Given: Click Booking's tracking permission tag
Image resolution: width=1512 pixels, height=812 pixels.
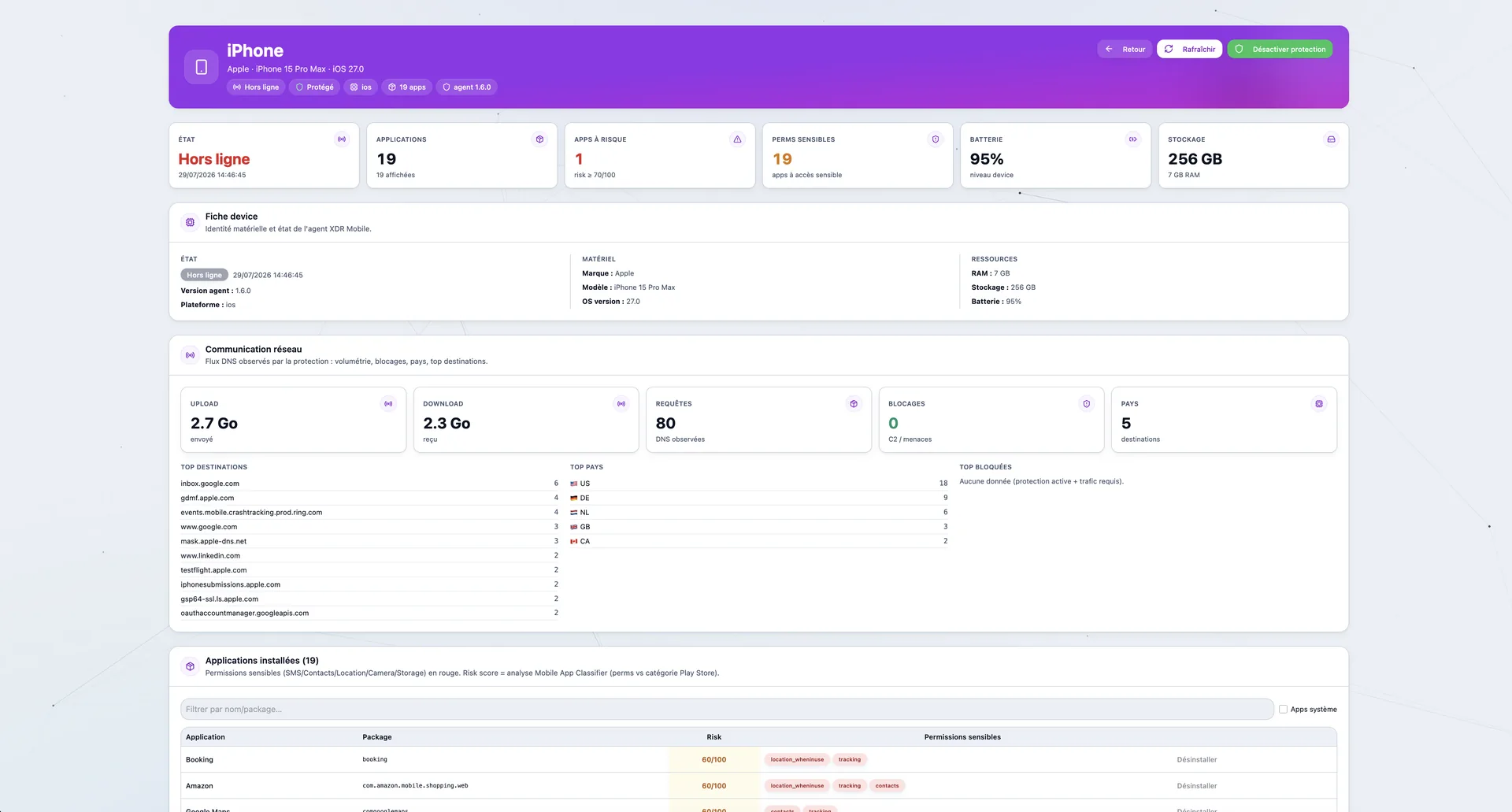Looking at the screenshot, I should pos(850,760).
